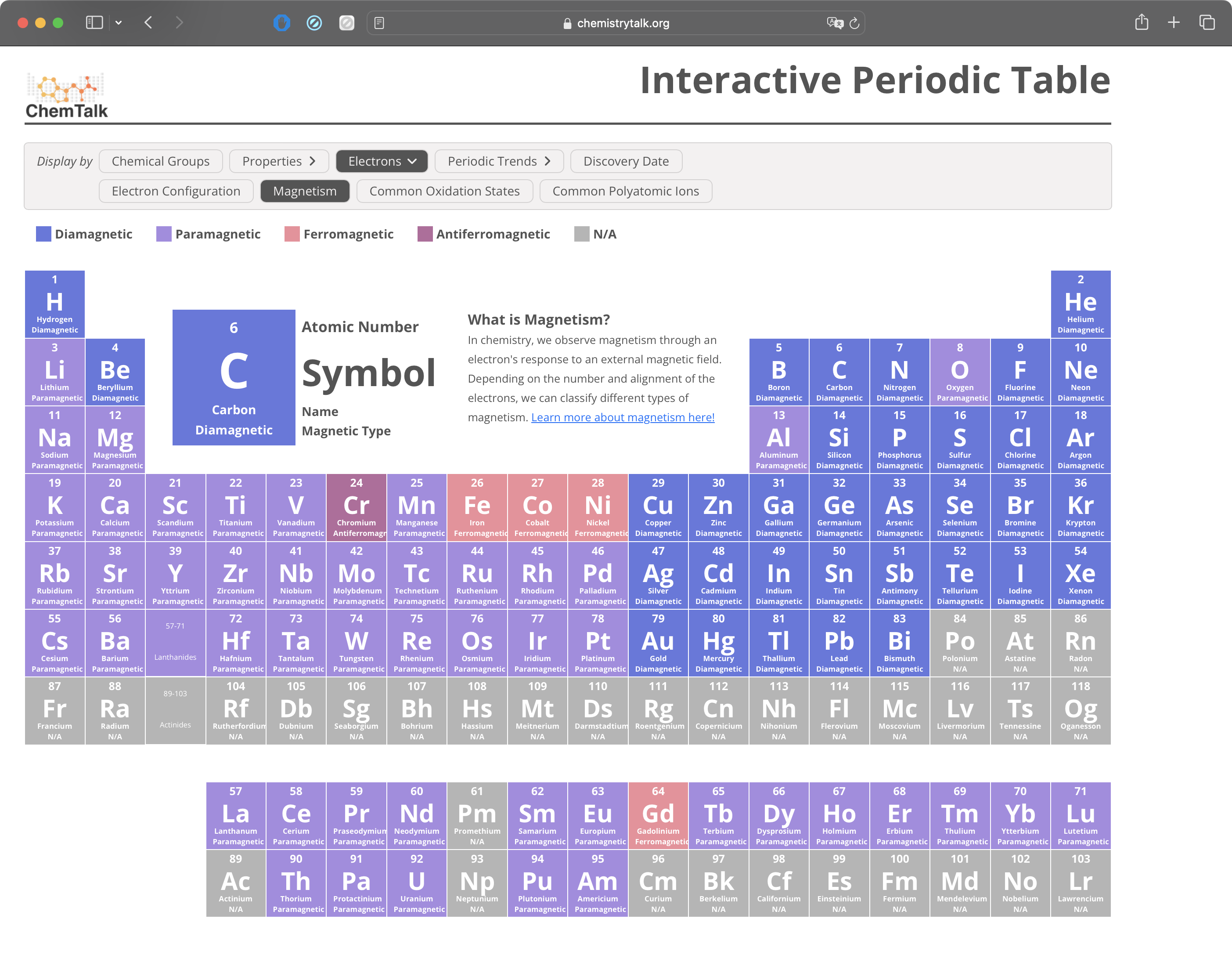Click the large Carbon example tile
Viewport: 1232px width, 962px height.
click(234, 377)
